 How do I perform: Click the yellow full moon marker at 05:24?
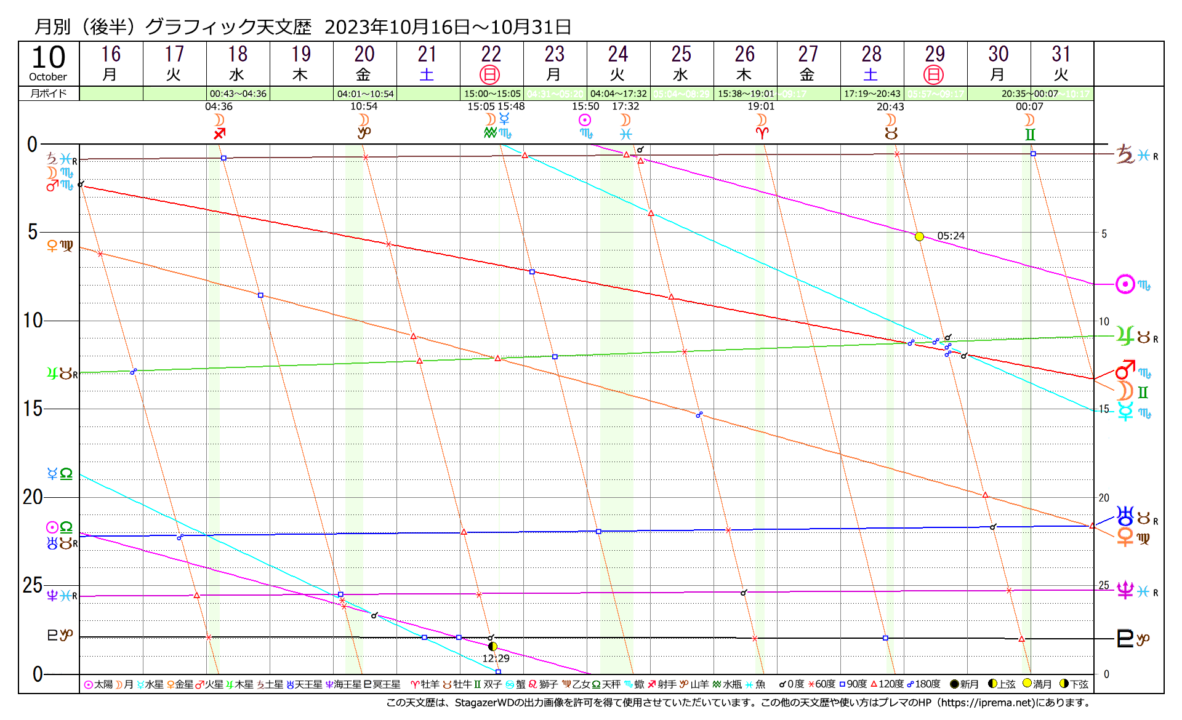[919, 236]
